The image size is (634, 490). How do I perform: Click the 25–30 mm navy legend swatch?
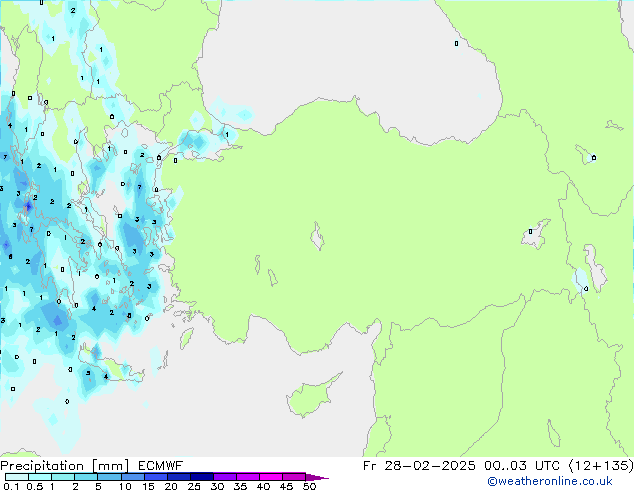click(x=202, y=477)
